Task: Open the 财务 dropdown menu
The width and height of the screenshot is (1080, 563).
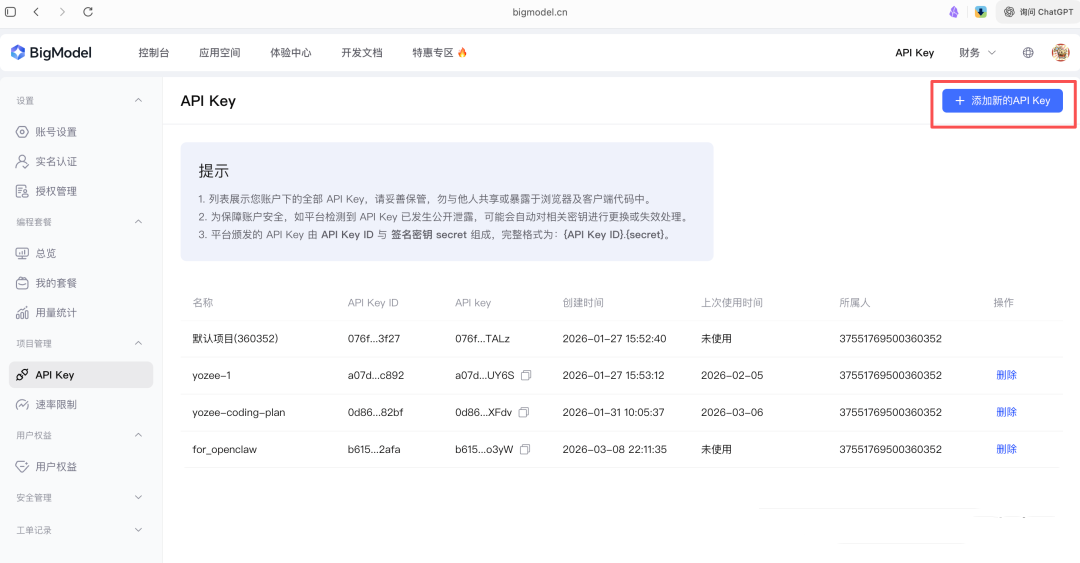Action: (x=977, y=53)
